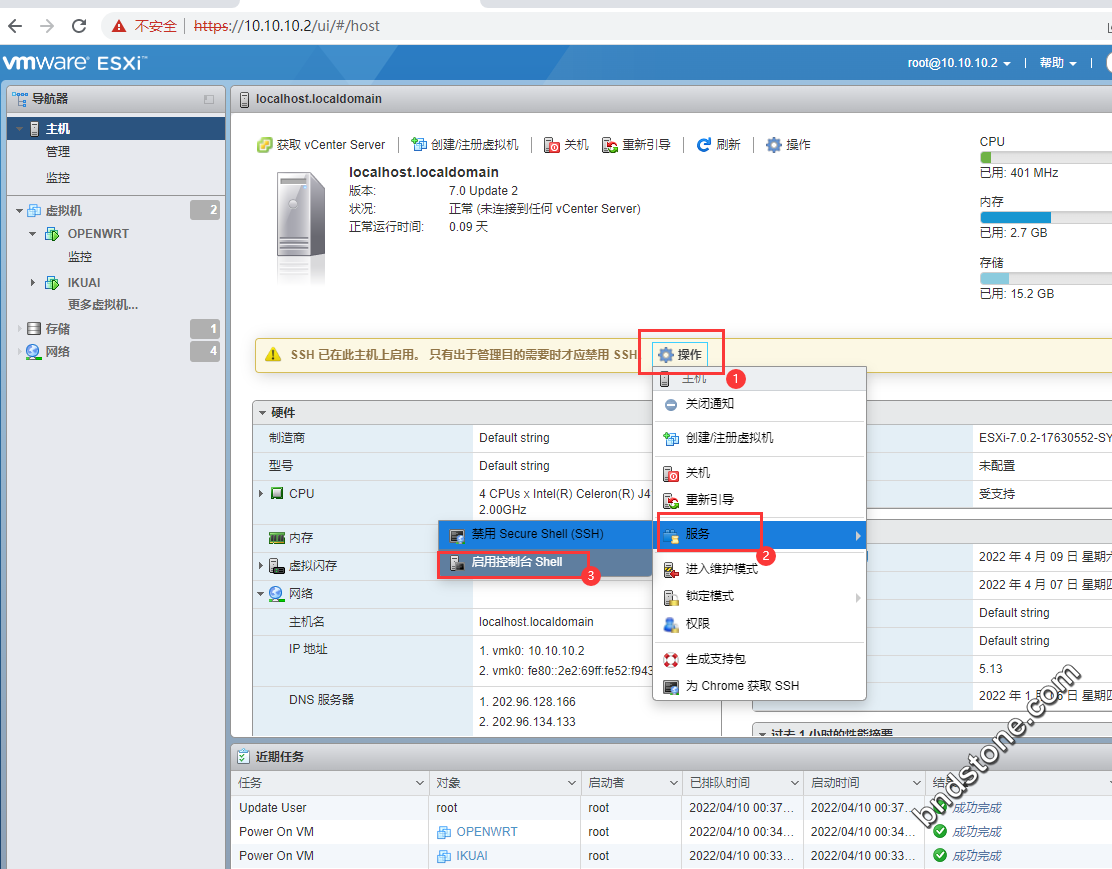Open the root@10.10.10.2 user dropdown
The height and width of the screenshot is (869, 1112).
coord(959,63)
